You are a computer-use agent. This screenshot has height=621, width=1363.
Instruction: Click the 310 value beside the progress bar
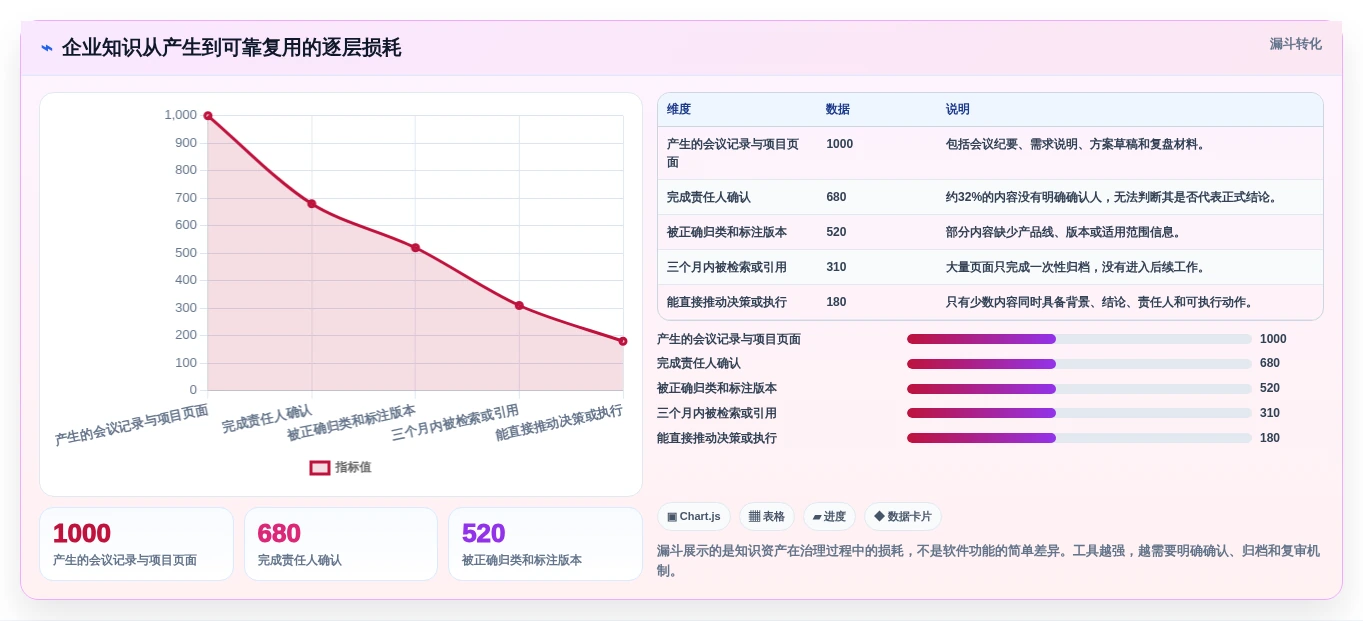click(1270, 413)
